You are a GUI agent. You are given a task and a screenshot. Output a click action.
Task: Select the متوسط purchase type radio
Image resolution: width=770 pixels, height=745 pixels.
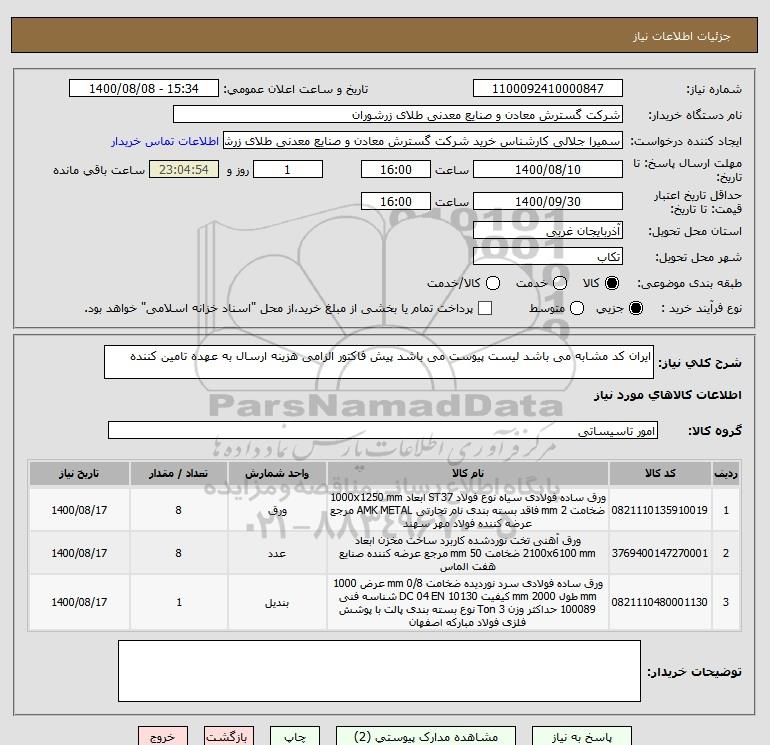(x=577, y=308)
